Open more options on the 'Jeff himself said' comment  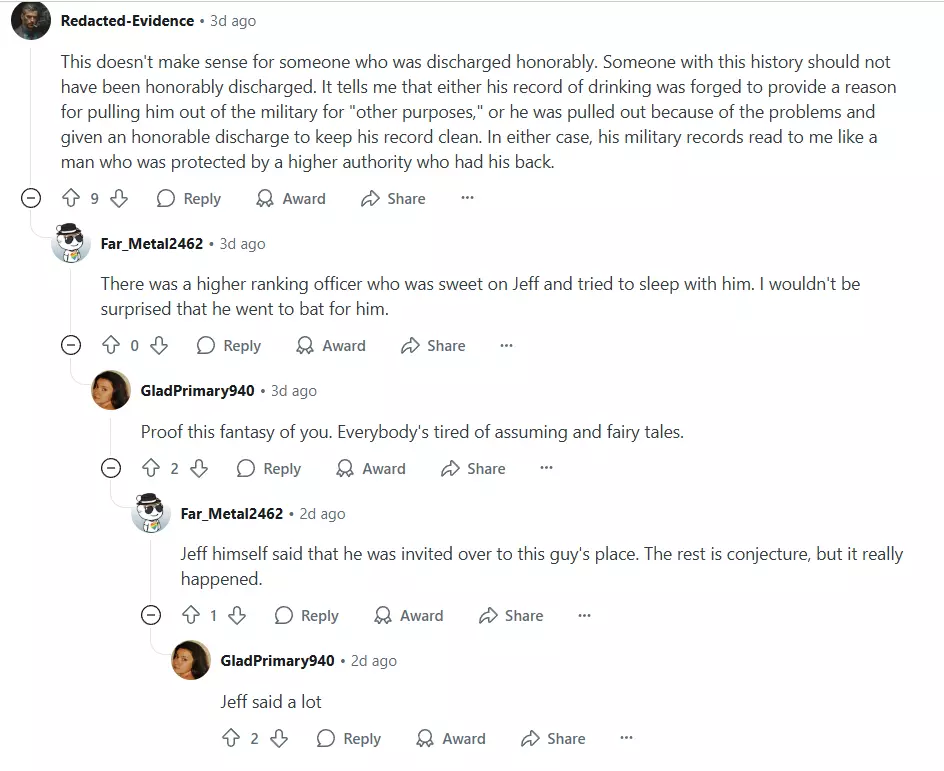(x=584, y=615)
